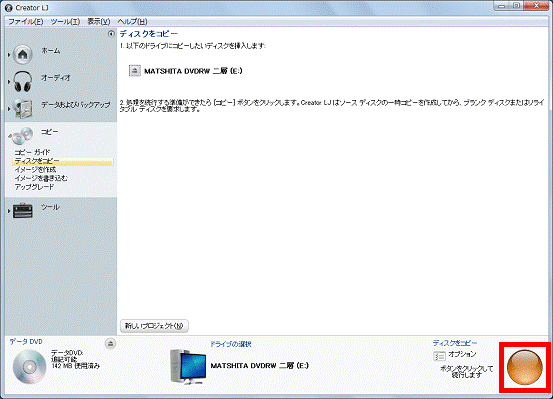Click the eject icon beside MATSHITA DVDRW drive
This screenshot has width=553, height=399.
click(134, 71)
